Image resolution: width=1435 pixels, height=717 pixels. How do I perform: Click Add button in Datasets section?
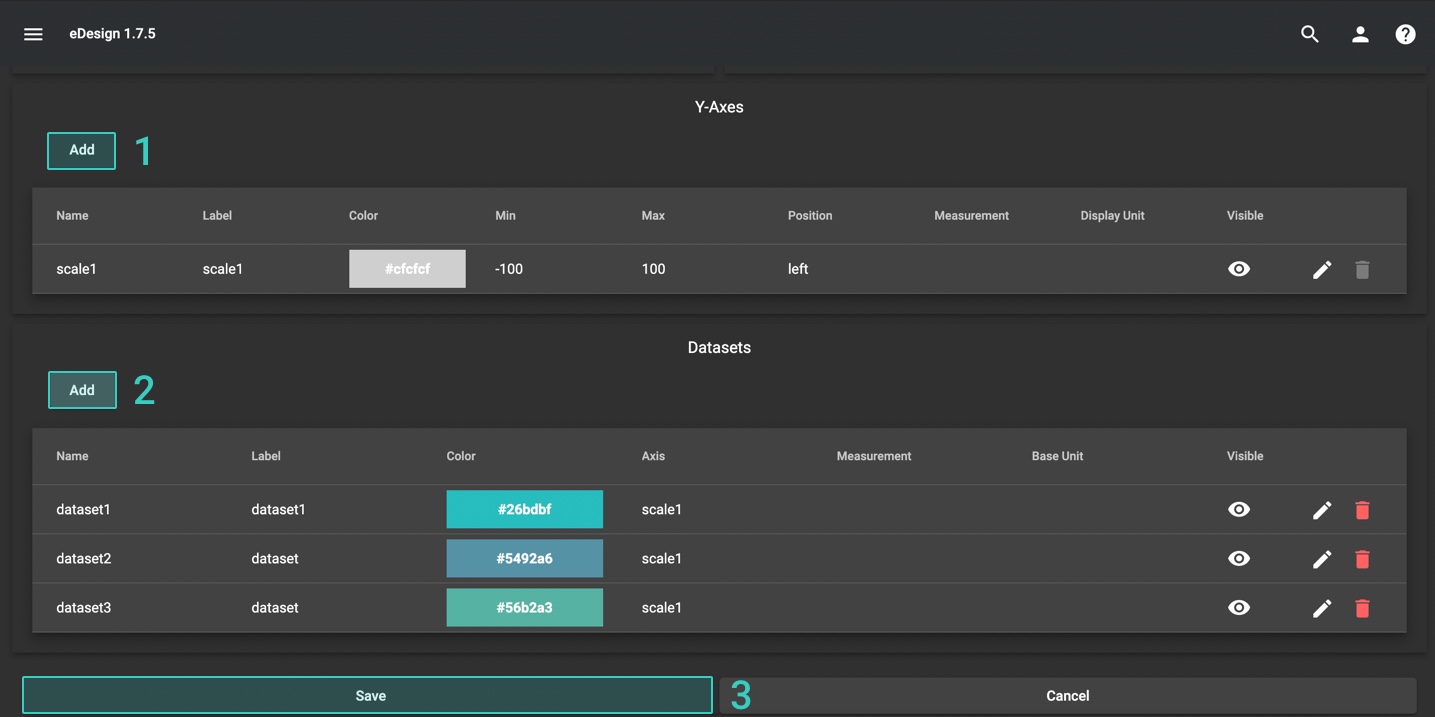pos(82,390)
